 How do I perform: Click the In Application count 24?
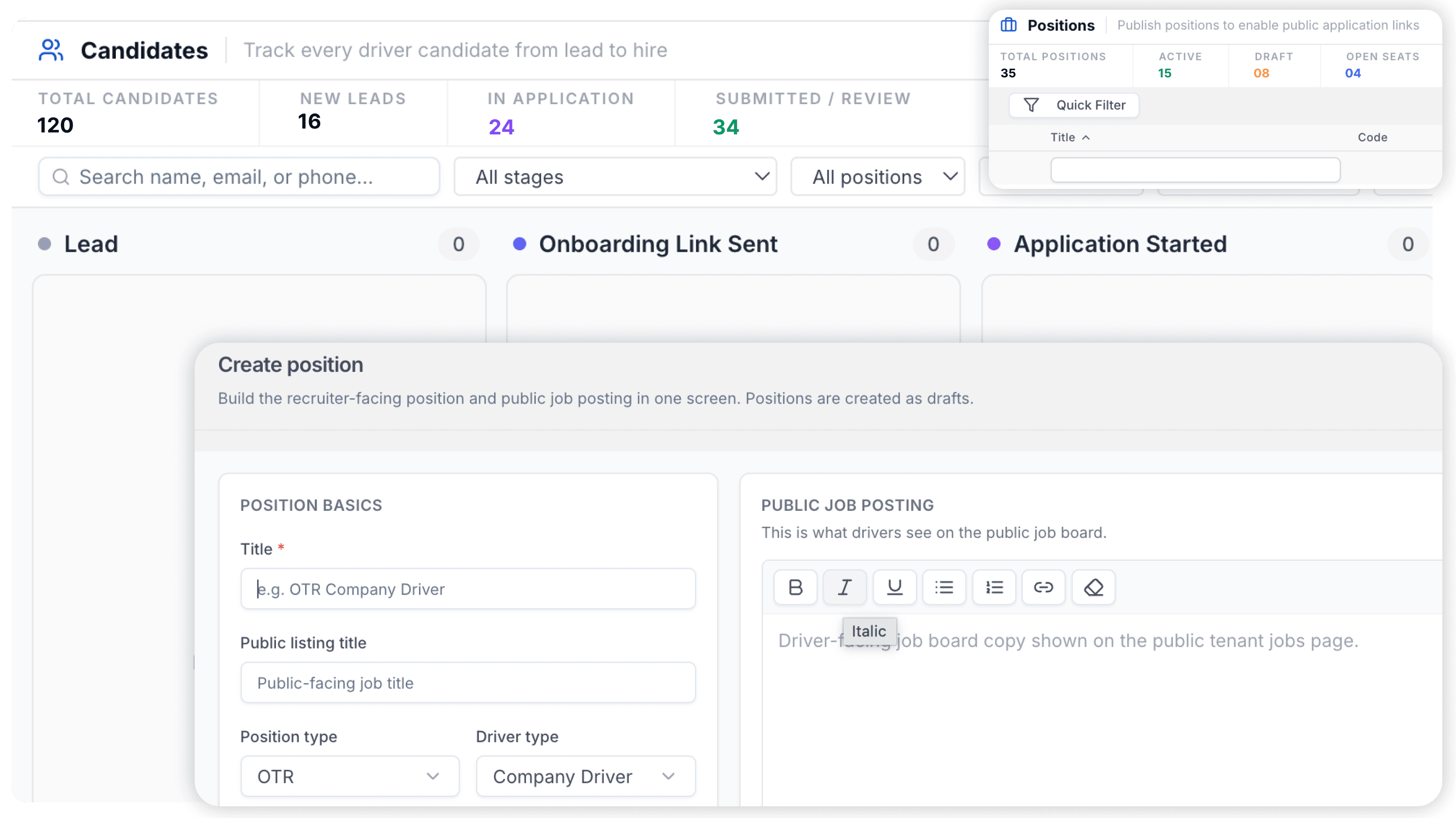(x=501, y=127)
